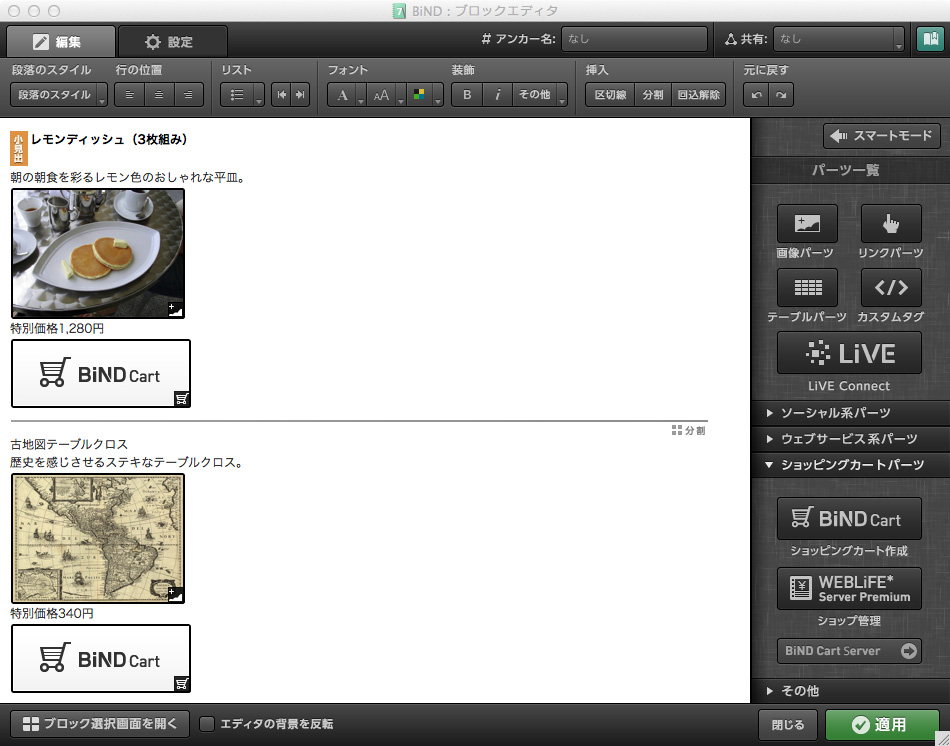
Task: Open WEBLiFE Server Premium shop management
Action: pos(849,588)
